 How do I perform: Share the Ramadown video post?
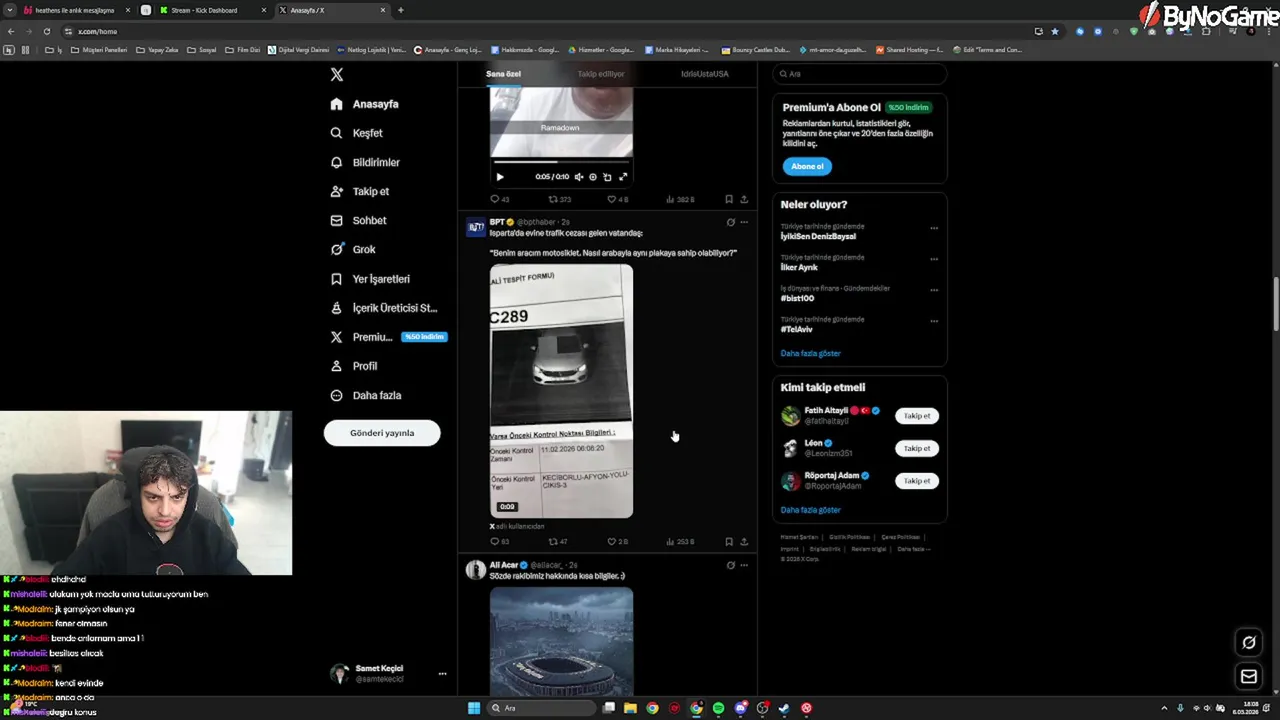(744, 199)
